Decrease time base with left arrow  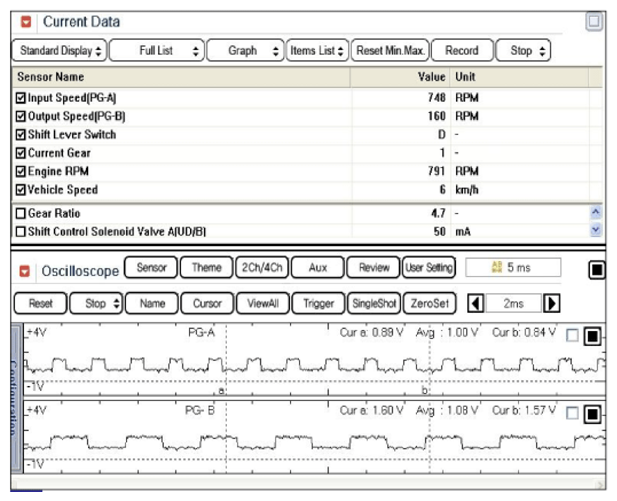(476, 302)
